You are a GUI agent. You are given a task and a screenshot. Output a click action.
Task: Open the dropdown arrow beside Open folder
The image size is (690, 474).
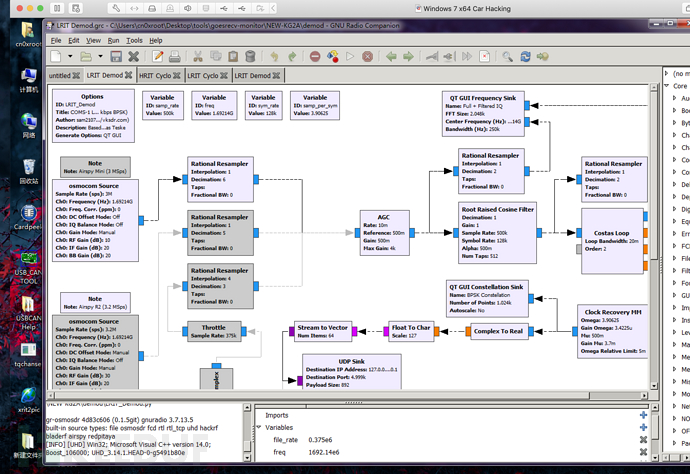pyautogui.click(x=99, y=57)
